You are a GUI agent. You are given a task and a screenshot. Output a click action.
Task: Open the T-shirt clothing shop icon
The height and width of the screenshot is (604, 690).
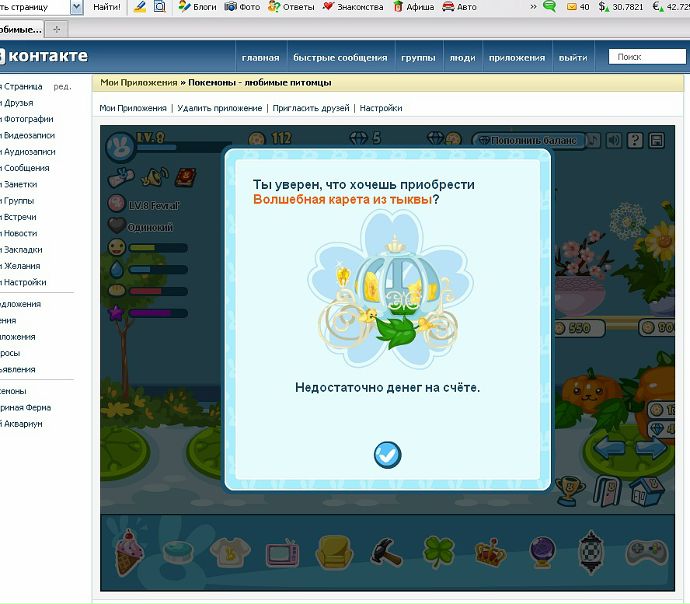230,551
